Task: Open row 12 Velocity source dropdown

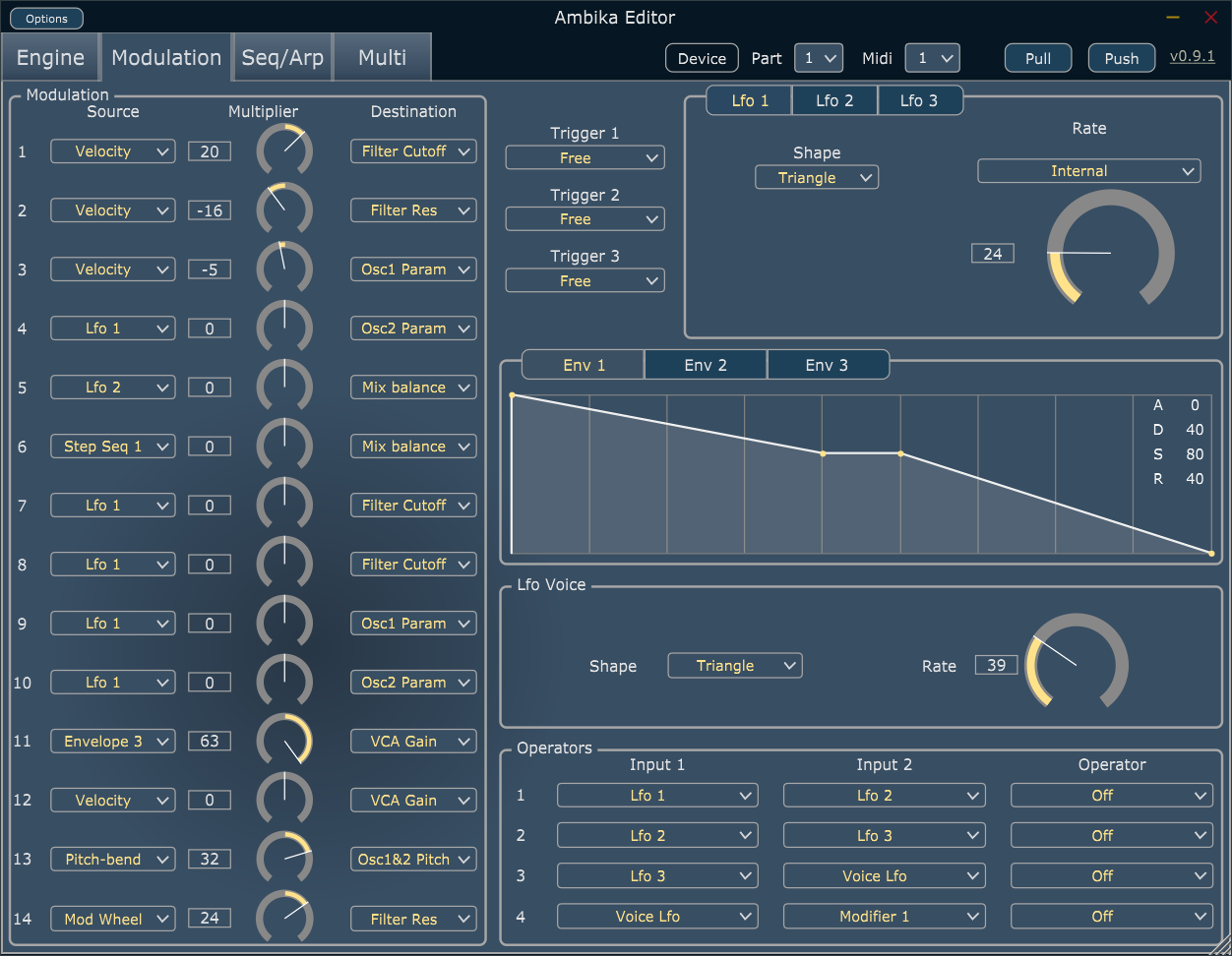Action: pyautogui.click(x=112, y=801)
